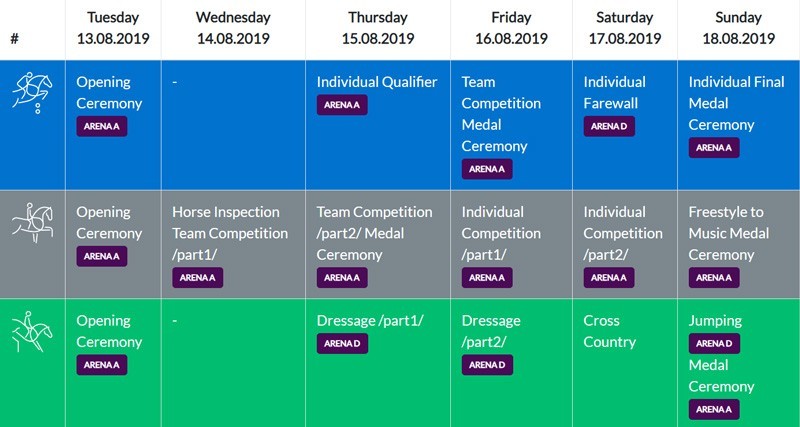Click Arena D badge under Individual Farewall
This screenshot has height=427, width=800.
pos(609,126)
